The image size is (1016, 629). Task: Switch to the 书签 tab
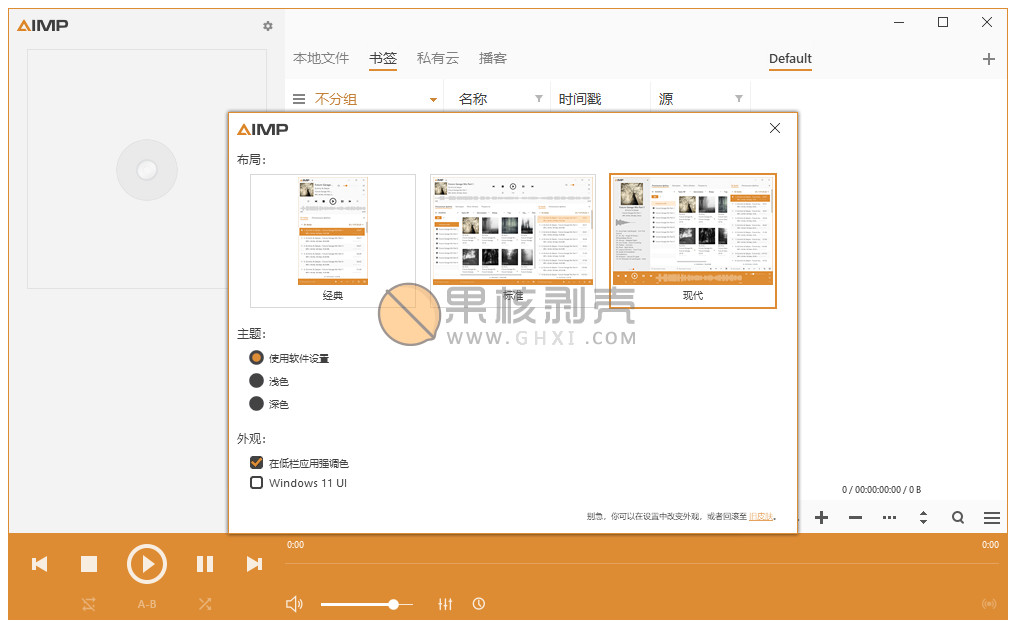coord(383,58)
